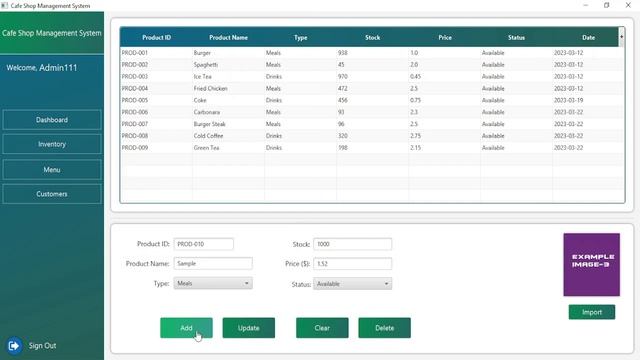Sort by the Status column header

[516, 38]
